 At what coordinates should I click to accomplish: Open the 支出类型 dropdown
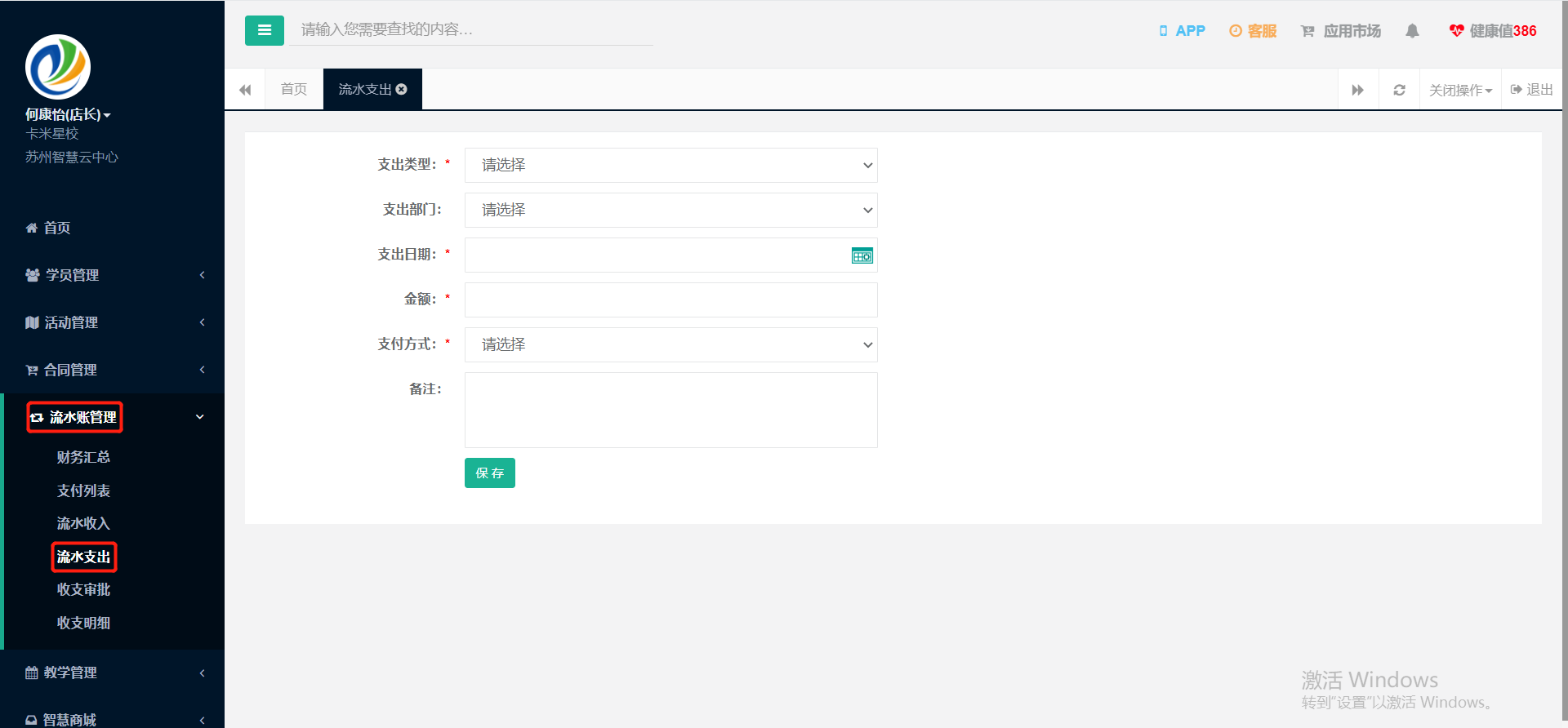coord(671,165)
